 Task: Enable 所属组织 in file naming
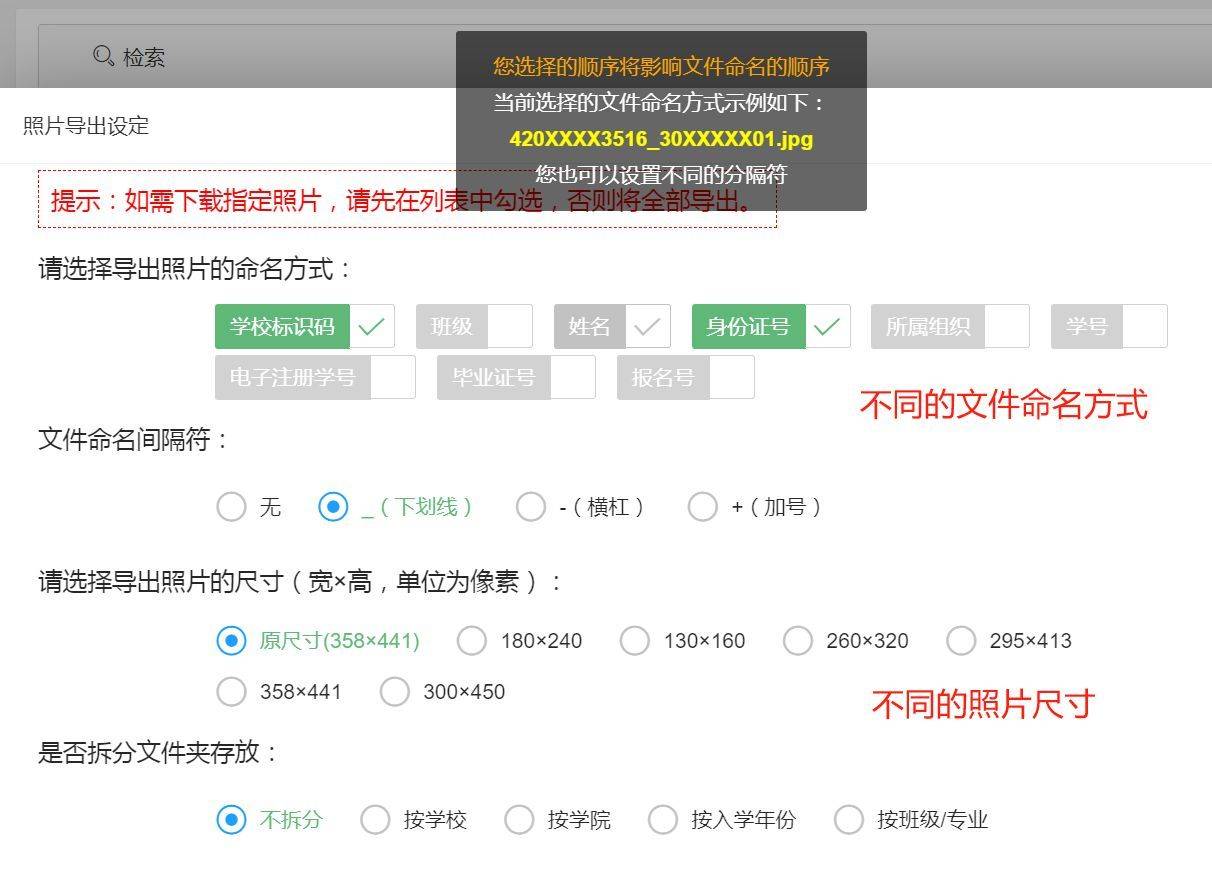(1007, 326)
